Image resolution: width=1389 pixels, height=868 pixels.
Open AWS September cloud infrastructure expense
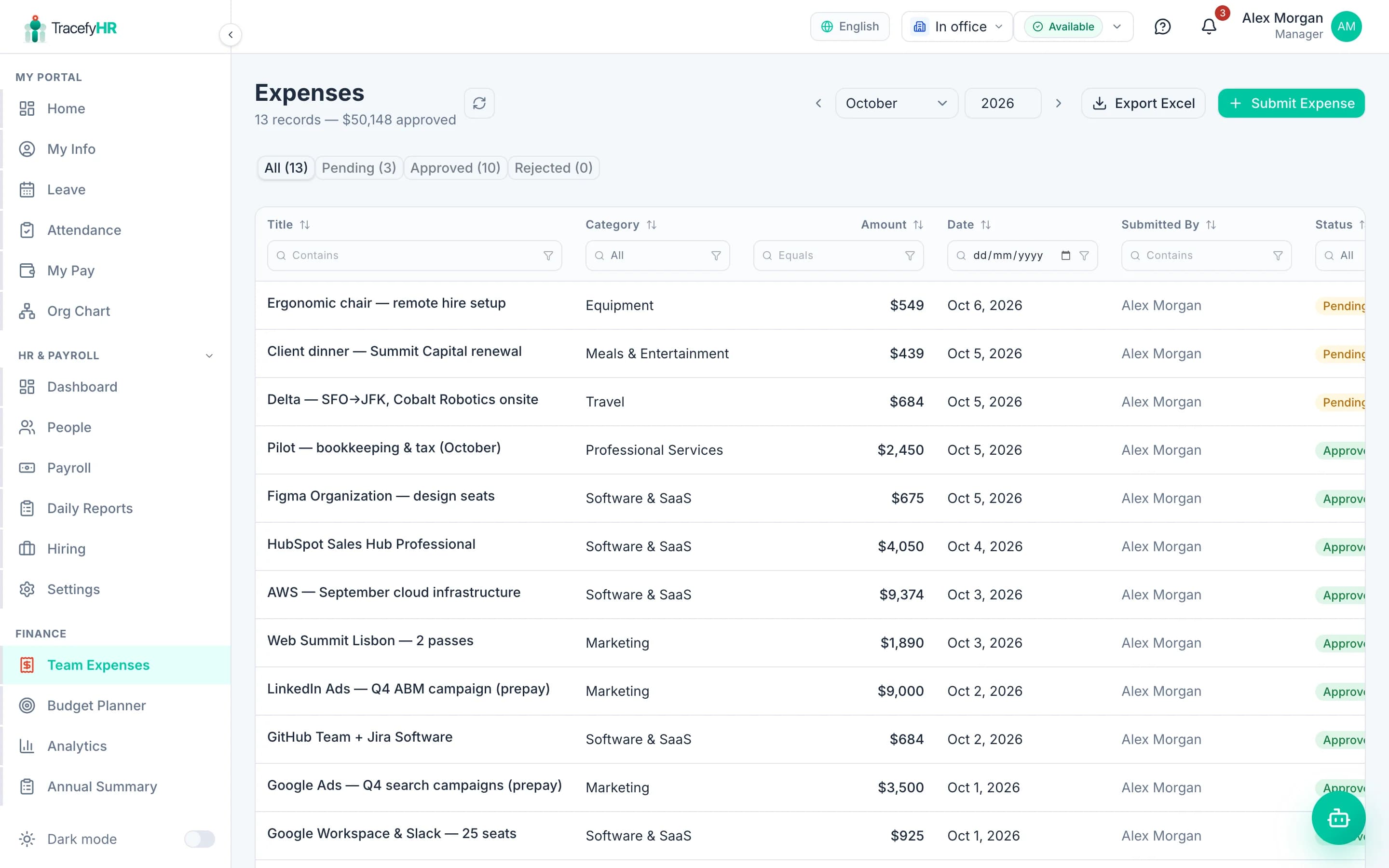810,594
